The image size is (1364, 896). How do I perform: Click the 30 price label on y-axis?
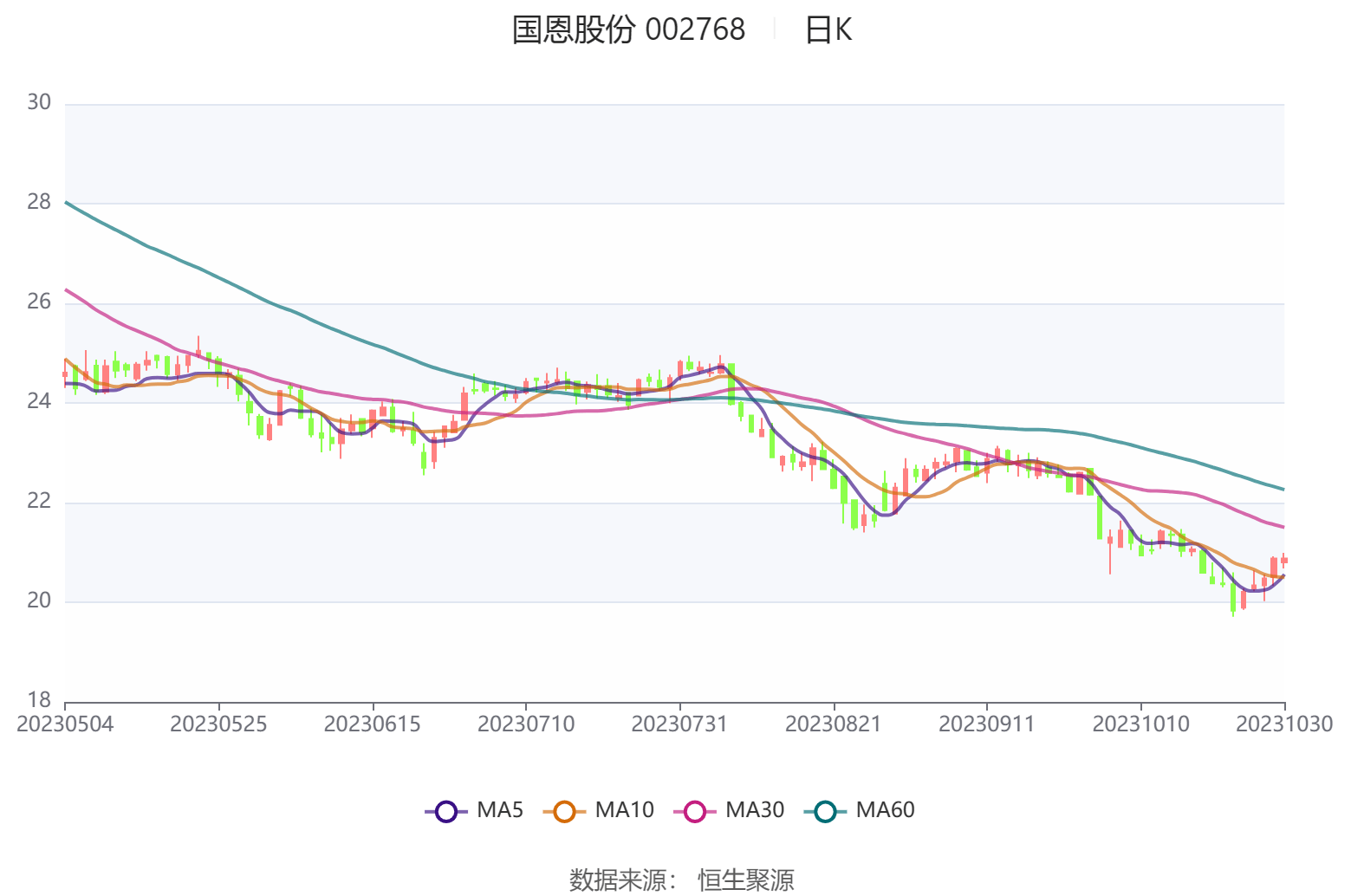[x=39, y=102]
